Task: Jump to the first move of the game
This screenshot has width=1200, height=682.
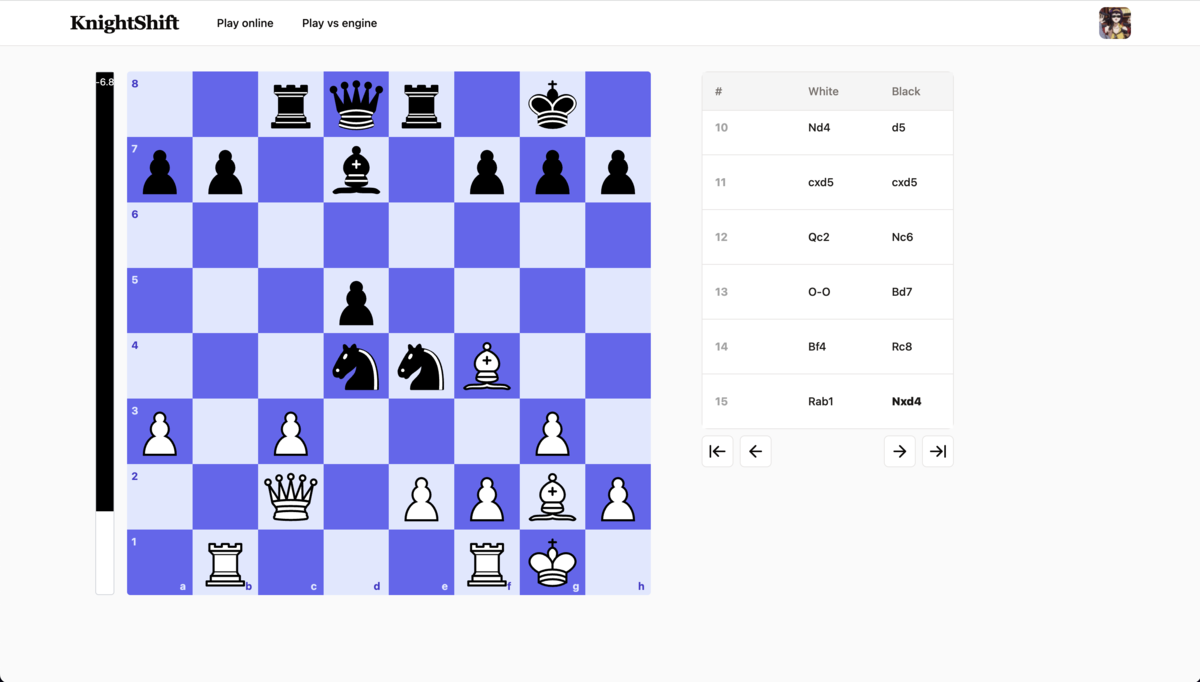Action: coord(717,451)
